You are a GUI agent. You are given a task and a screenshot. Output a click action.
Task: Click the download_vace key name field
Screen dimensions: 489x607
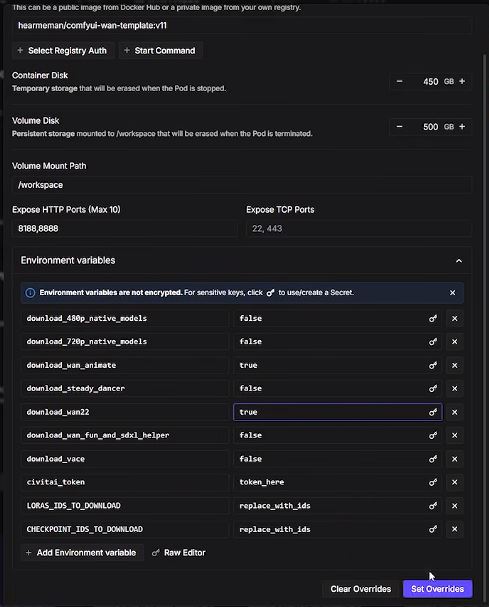pyautogui.click(x=125, y=459)
